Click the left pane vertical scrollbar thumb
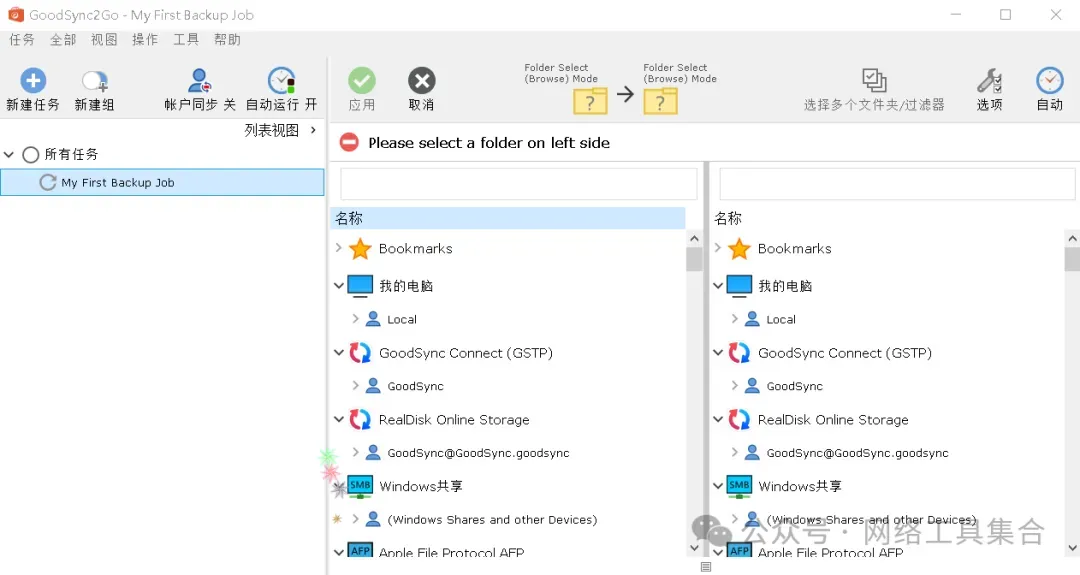 point(694,260)
